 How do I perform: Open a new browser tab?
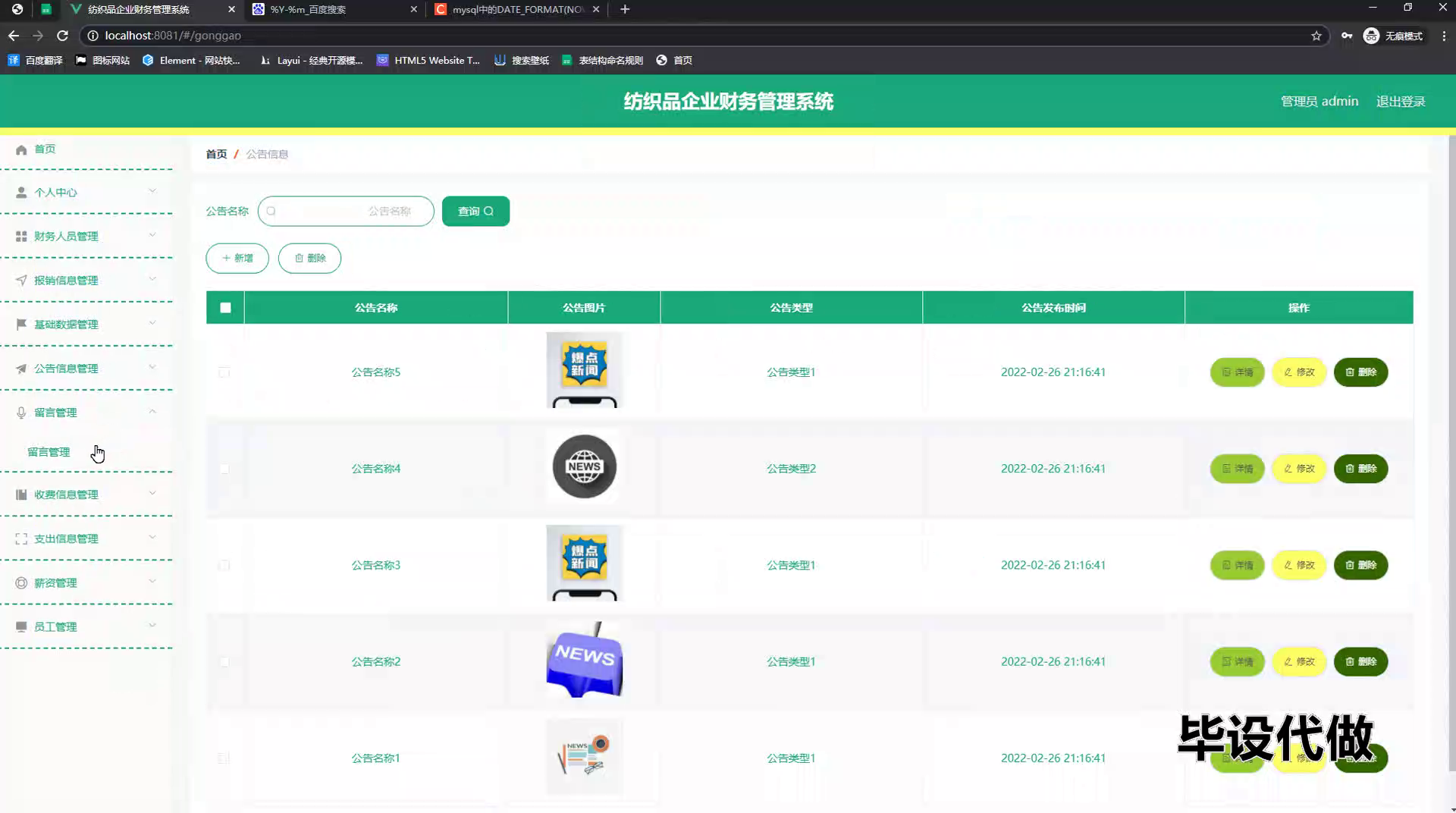click(625, 9)
